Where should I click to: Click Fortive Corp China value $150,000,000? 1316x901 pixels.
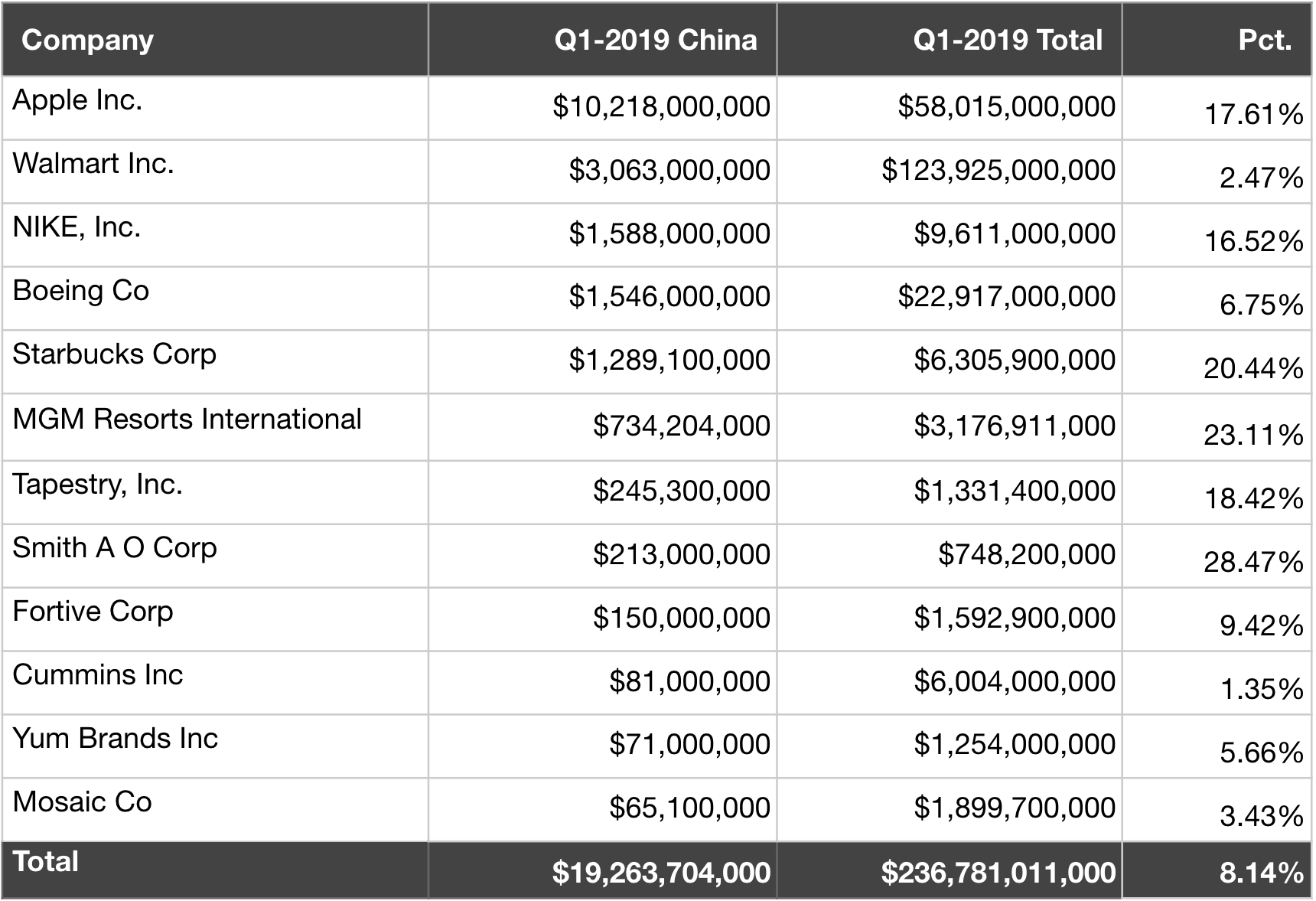681,619
